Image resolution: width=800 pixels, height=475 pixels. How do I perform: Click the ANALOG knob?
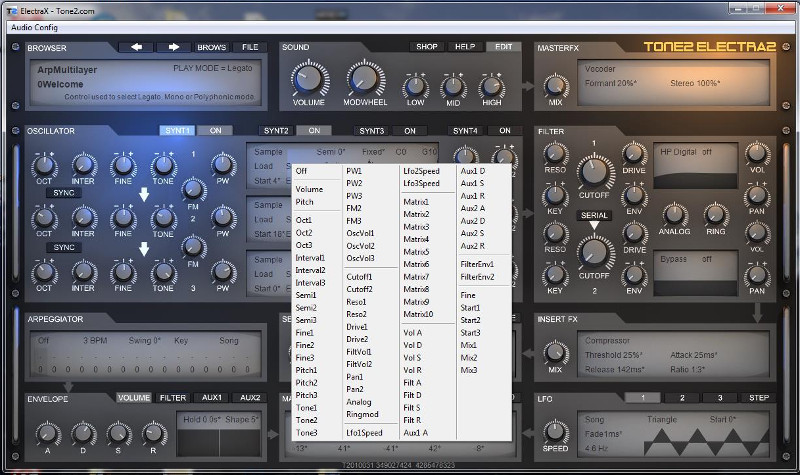[x=674, y=214]
